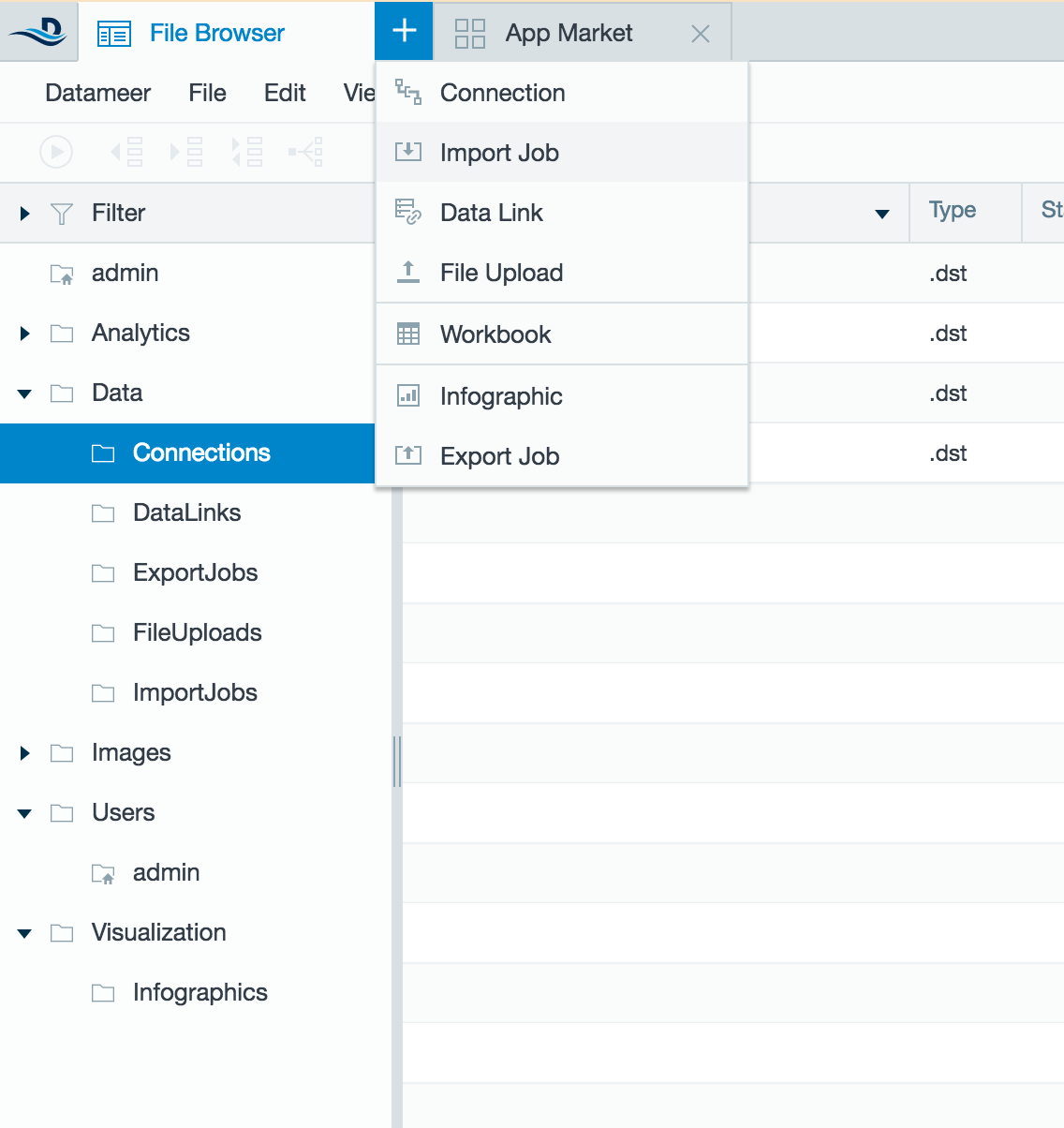Screen dimensions: 1064x1128
Task: Click the admin home folder icon under Users
Action: (x=103, y=874)
